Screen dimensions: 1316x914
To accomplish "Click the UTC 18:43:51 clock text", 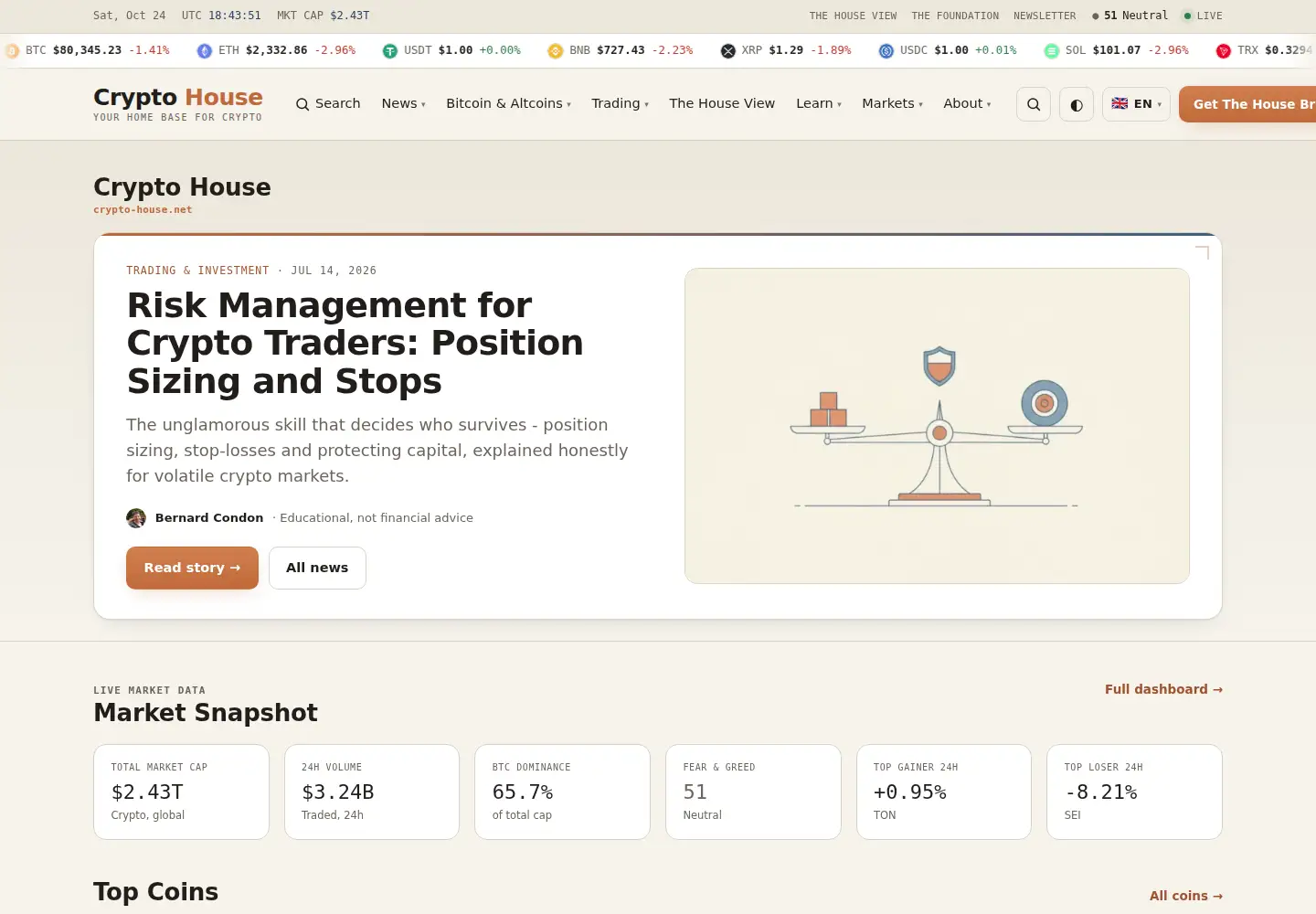I will 221,16.
